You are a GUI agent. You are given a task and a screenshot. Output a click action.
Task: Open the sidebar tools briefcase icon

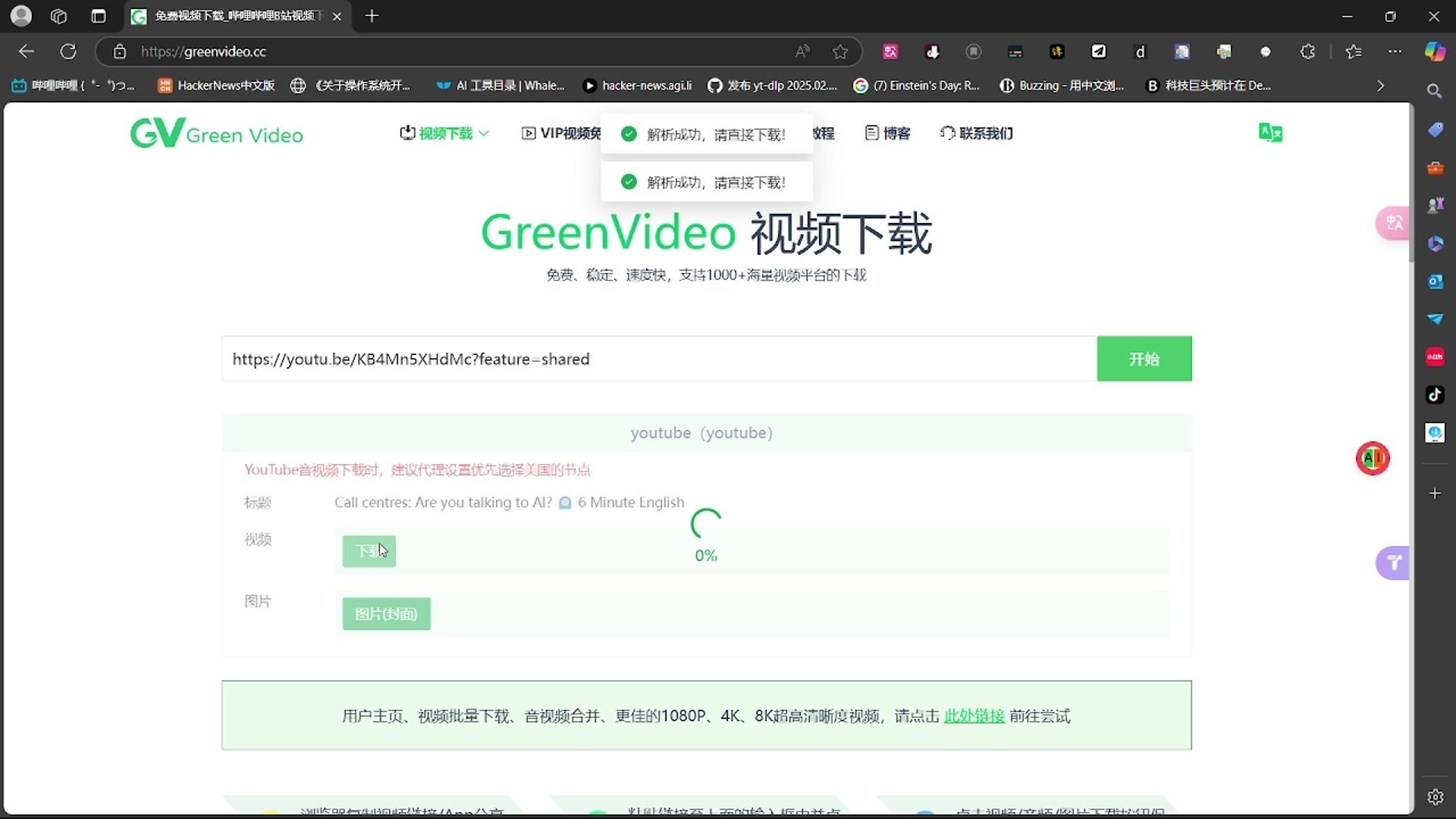coord(1435,168)
